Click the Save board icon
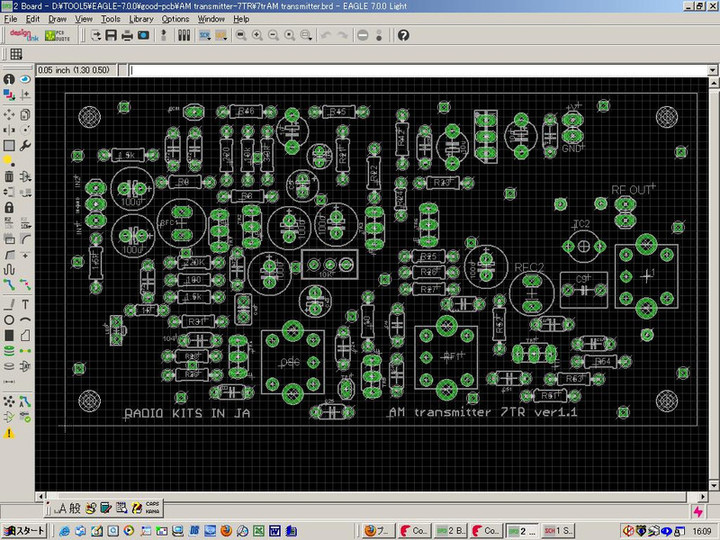The height and width of the screenshot is (540, 720). coord(112,35)
